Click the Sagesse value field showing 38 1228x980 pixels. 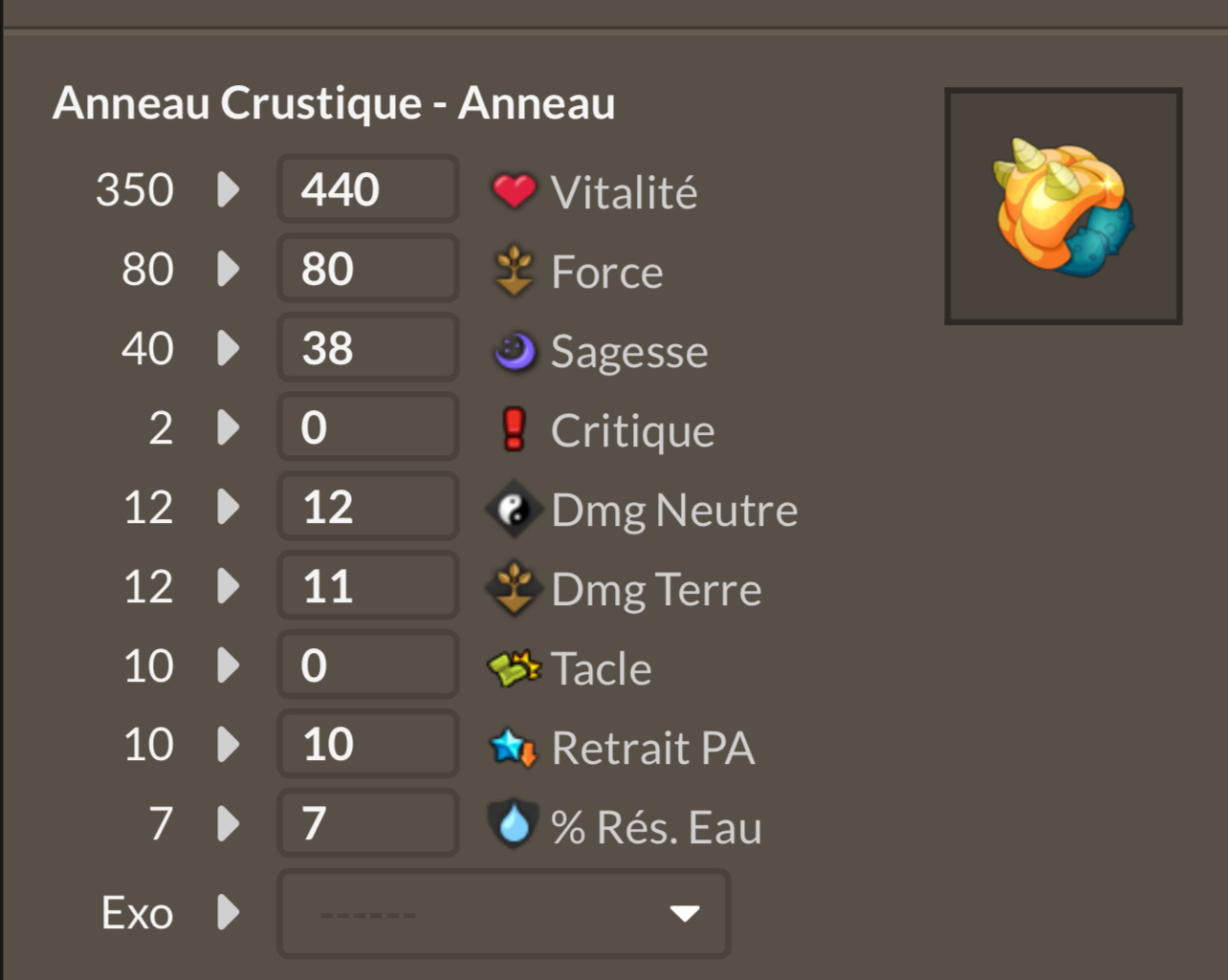[368, 348]
